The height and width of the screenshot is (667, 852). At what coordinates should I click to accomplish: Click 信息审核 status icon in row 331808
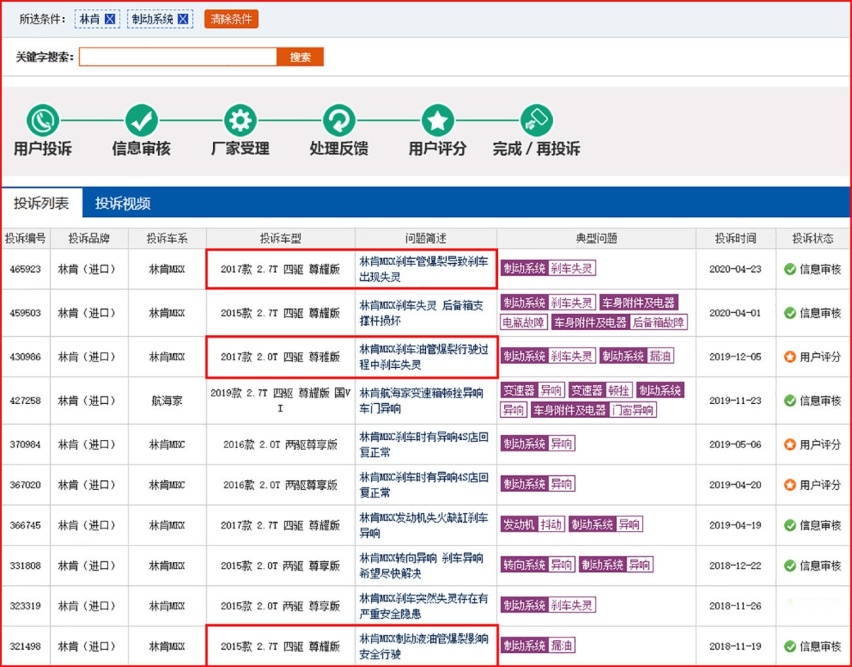(x=790, y=565)
